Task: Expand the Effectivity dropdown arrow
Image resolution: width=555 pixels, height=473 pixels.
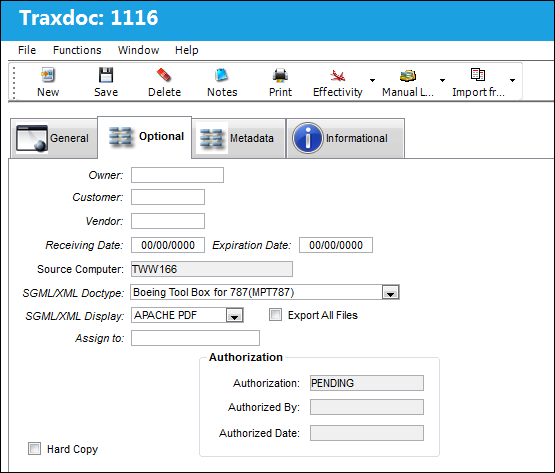Action: pos(372,81)
